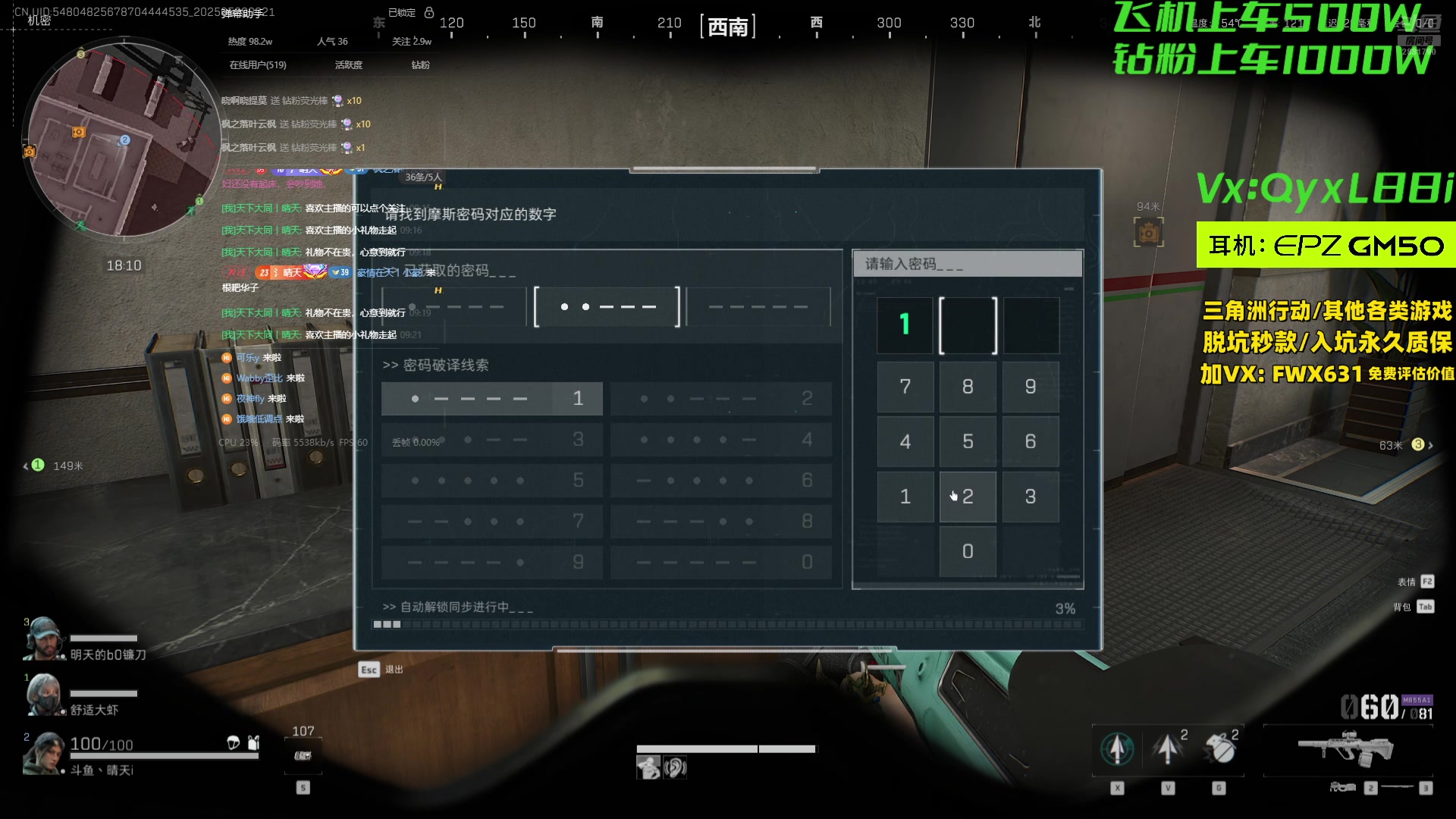Click Morse clue row for digit 2

pyautogui.click(x=721, y=398)
